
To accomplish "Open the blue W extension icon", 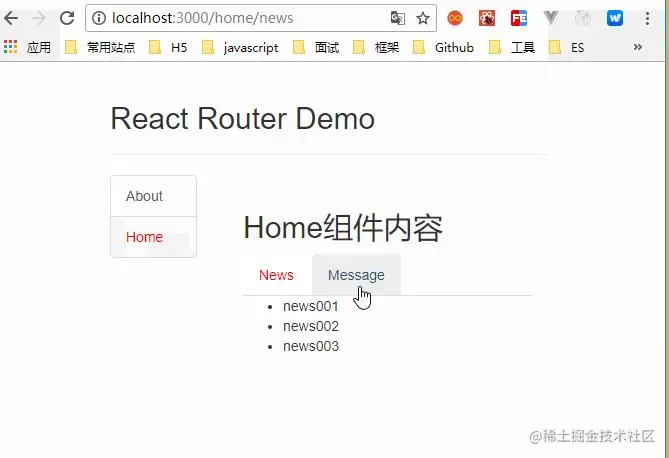I will pyautogui.click(x=615, y=18).
